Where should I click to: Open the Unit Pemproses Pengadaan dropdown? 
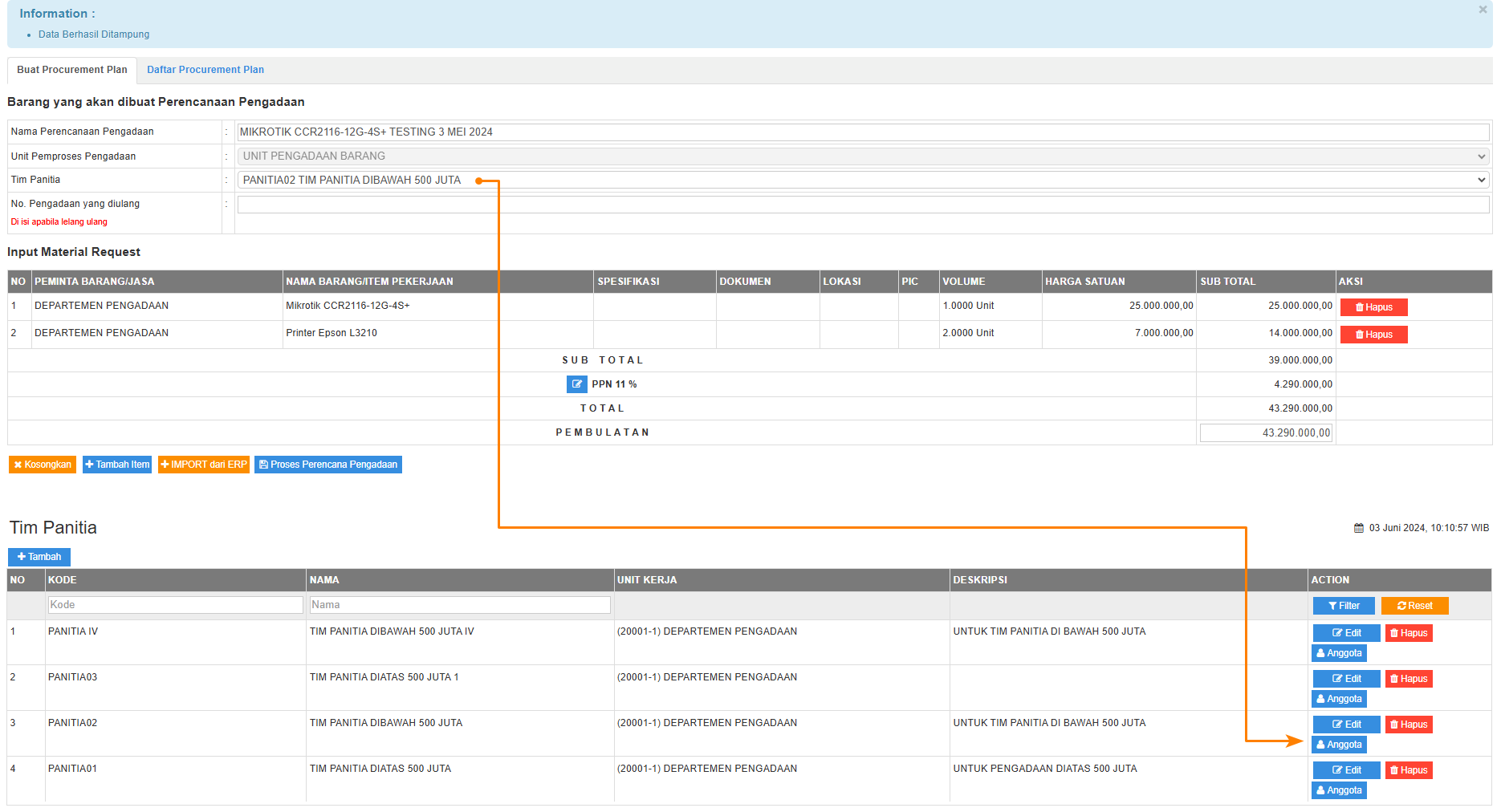click(x=863, y=156)
